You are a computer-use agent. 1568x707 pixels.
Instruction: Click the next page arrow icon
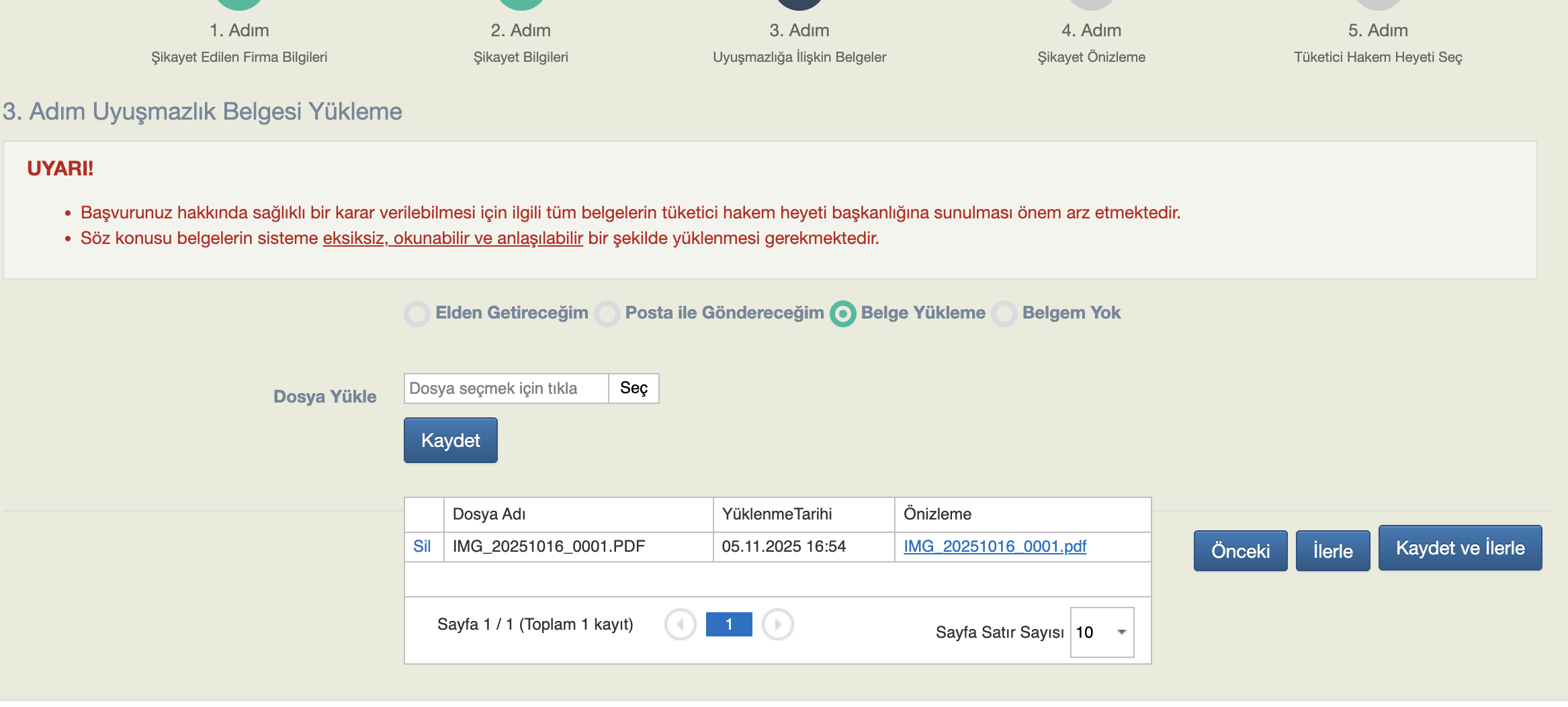pyautogui.click(x=778, y=625)
